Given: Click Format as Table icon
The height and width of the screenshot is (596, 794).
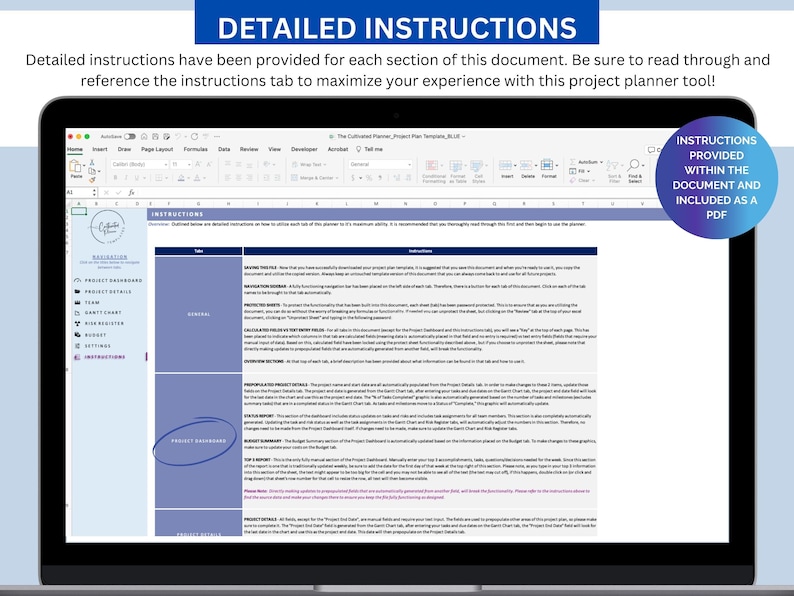Looking at the screenshot, I should tap(457, 172).
